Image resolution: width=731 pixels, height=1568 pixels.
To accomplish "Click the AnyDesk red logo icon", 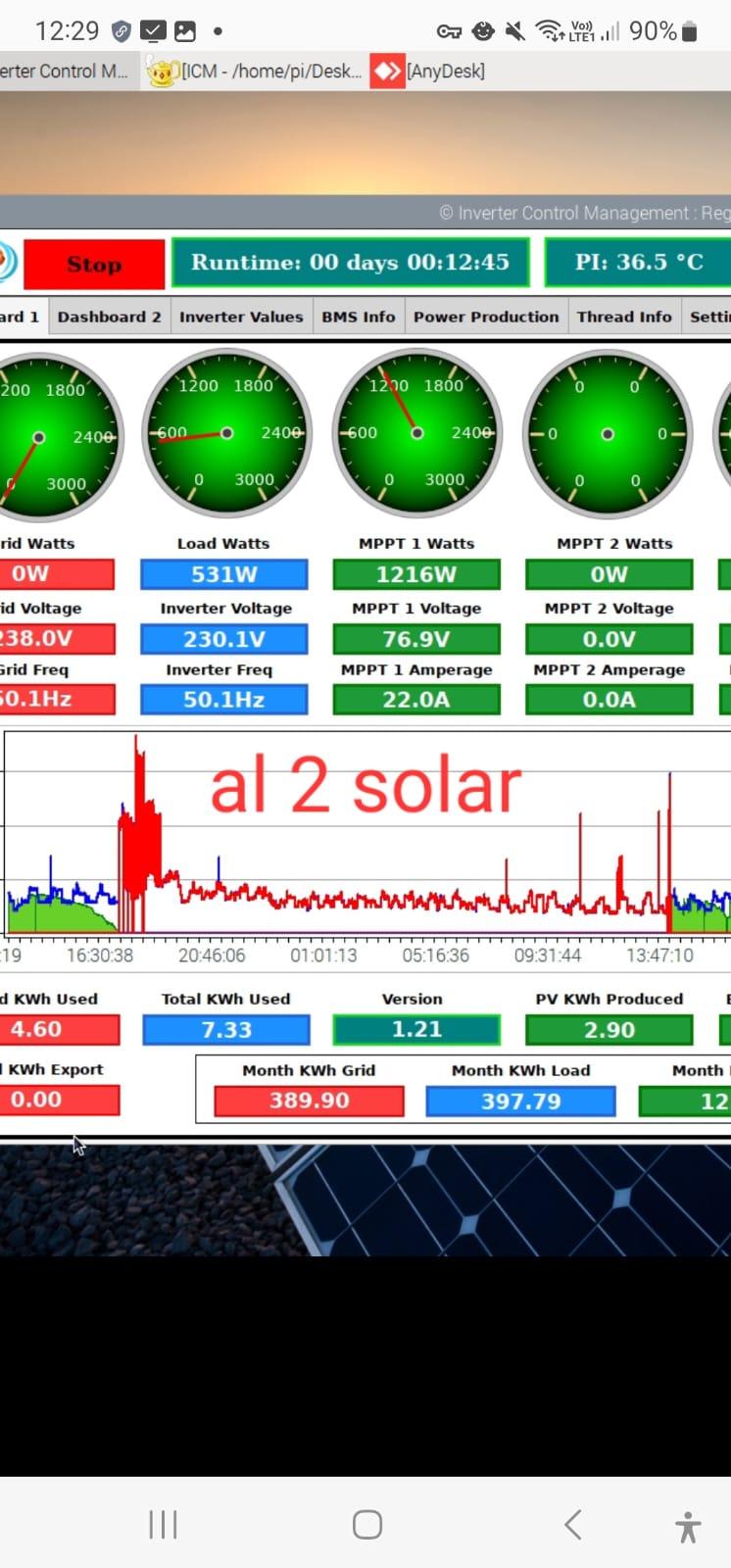I will [x=387, y=72].
